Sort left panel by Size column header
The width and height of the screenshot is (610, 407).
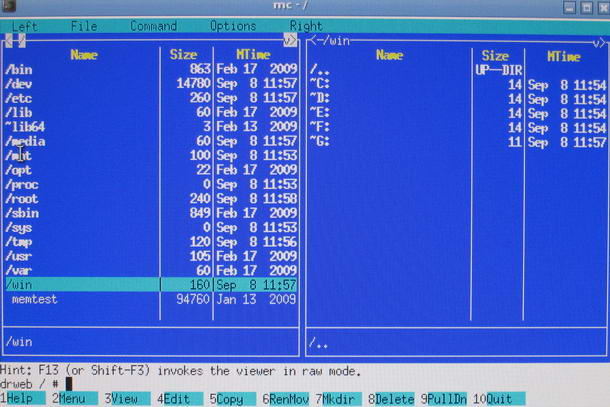point(183,55)
